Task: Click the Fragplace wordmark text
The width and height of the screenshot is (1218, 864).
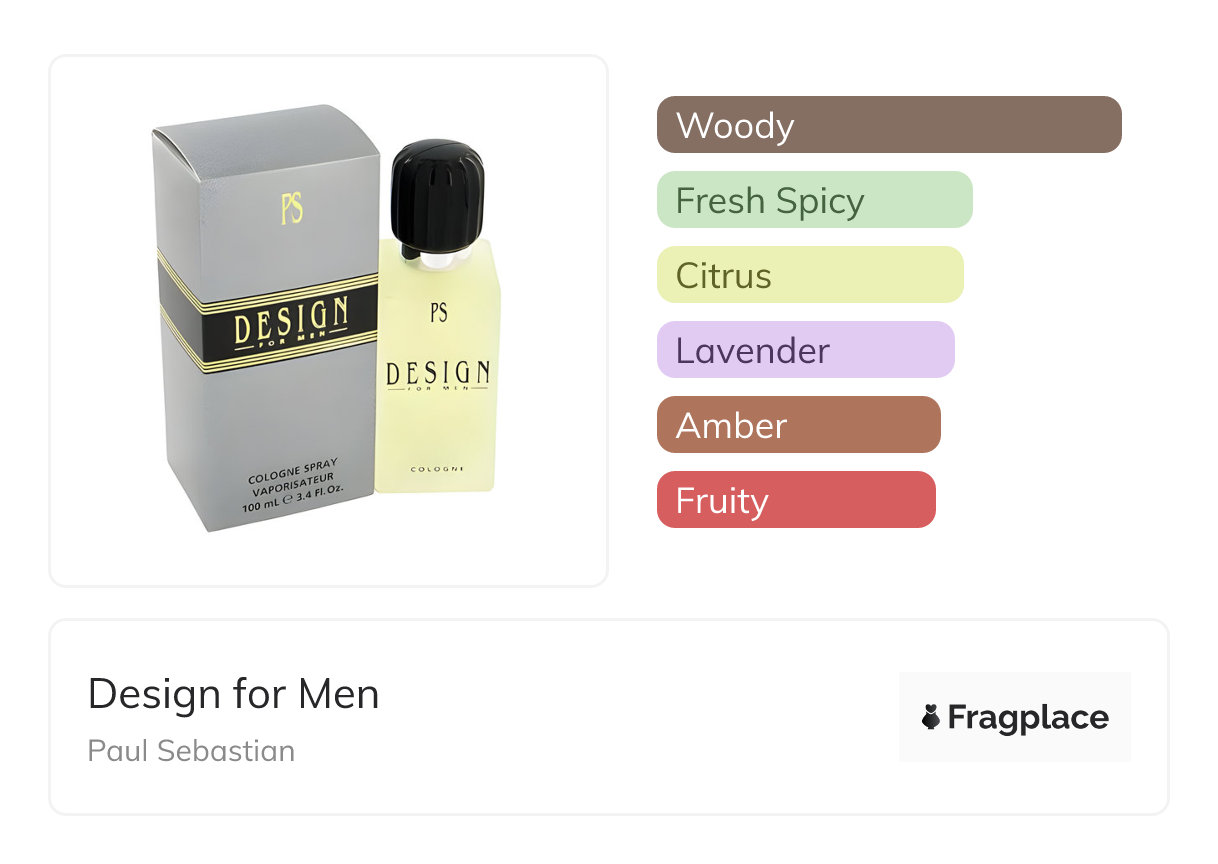Action: pyautogui.click(x=1028, y=717)
